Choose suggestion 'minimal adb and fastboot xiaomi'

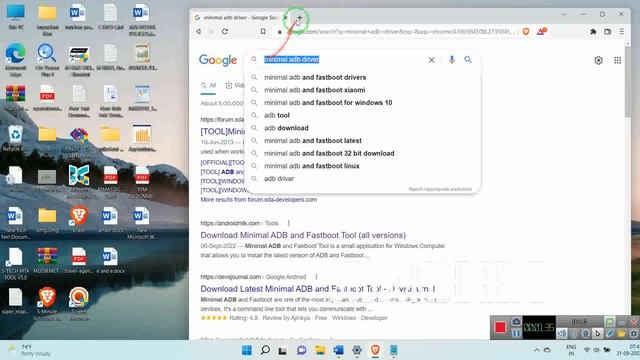(362, 90)
